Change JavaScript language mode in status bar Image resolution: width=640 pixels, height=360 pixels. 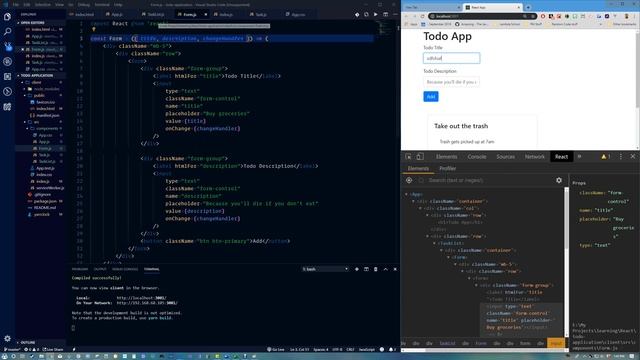point(367,349)
